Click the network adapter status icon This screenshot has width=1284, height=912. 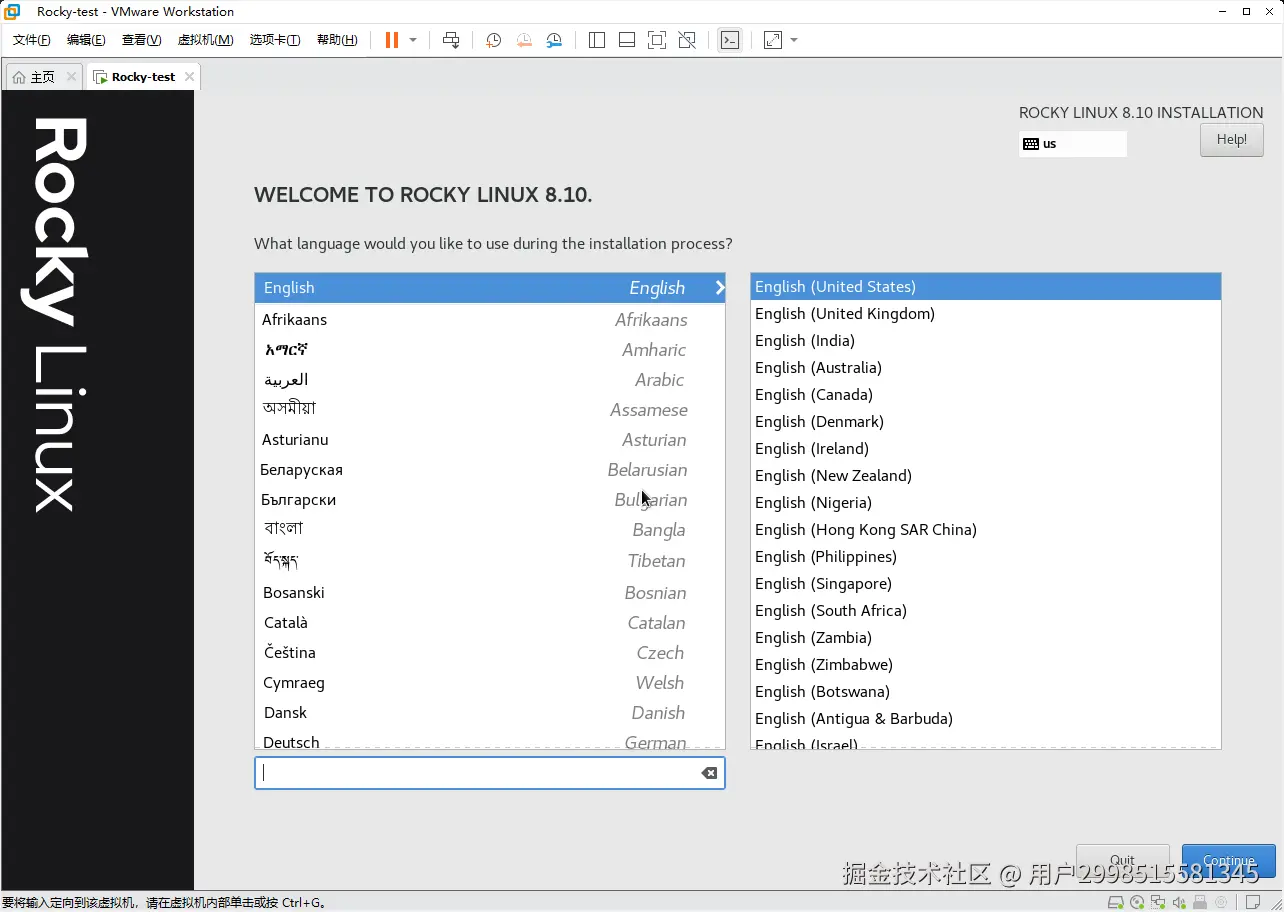point(1158,902)
